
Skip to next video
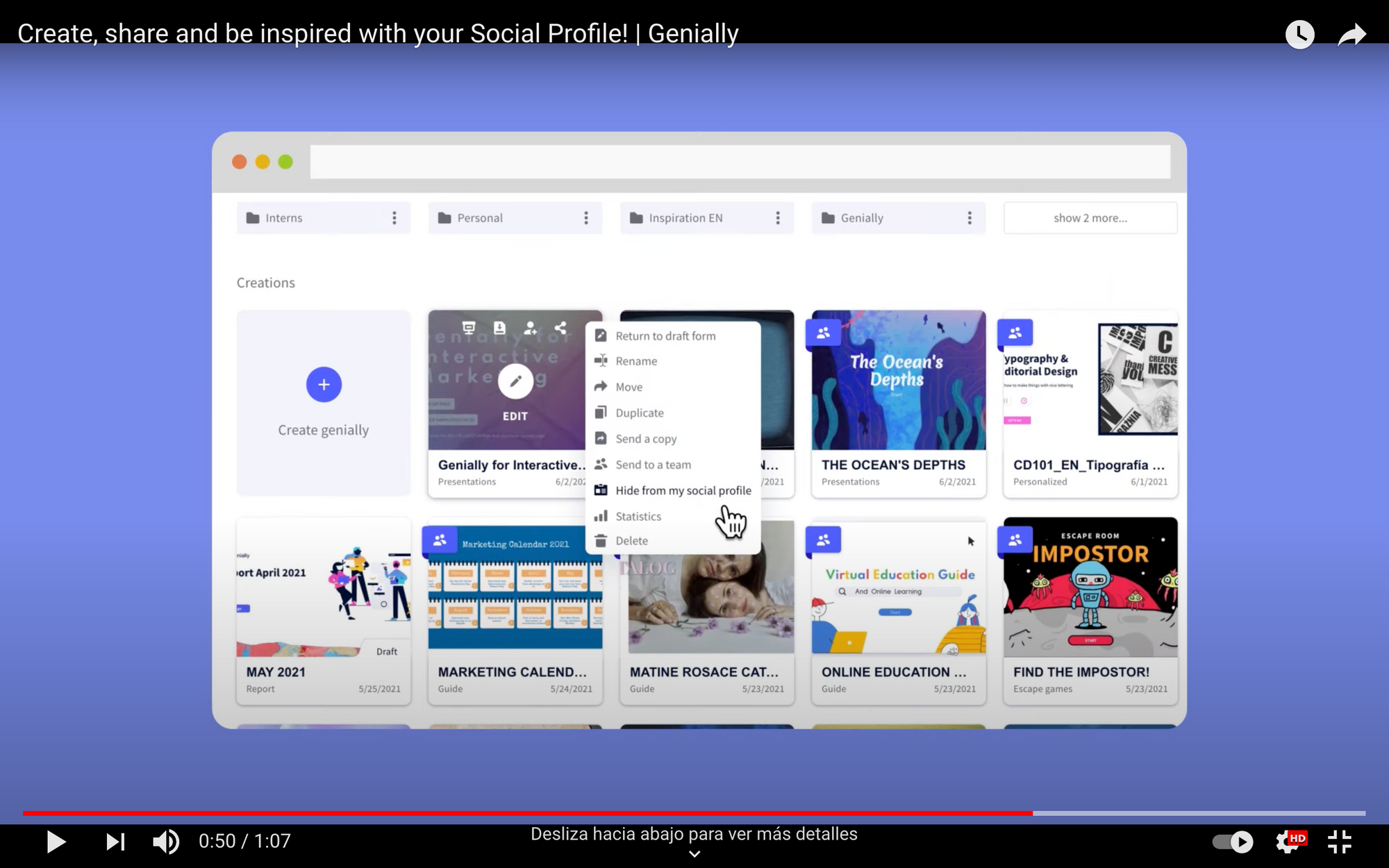click(x=115, y=842)
